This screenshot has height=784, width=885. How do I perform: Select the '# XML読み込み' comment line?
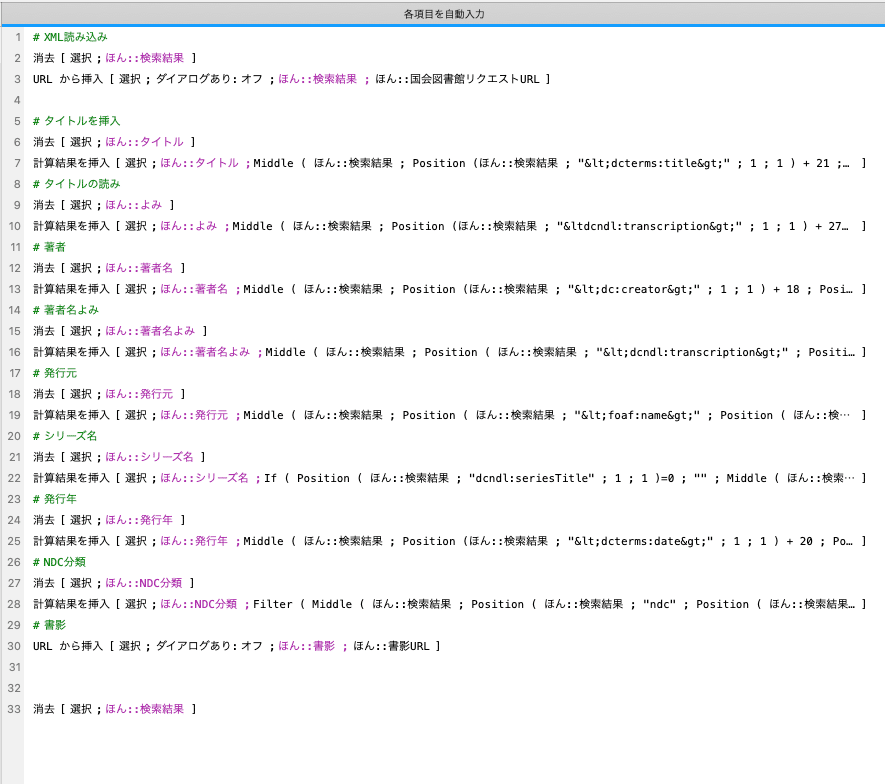[70, 37]
